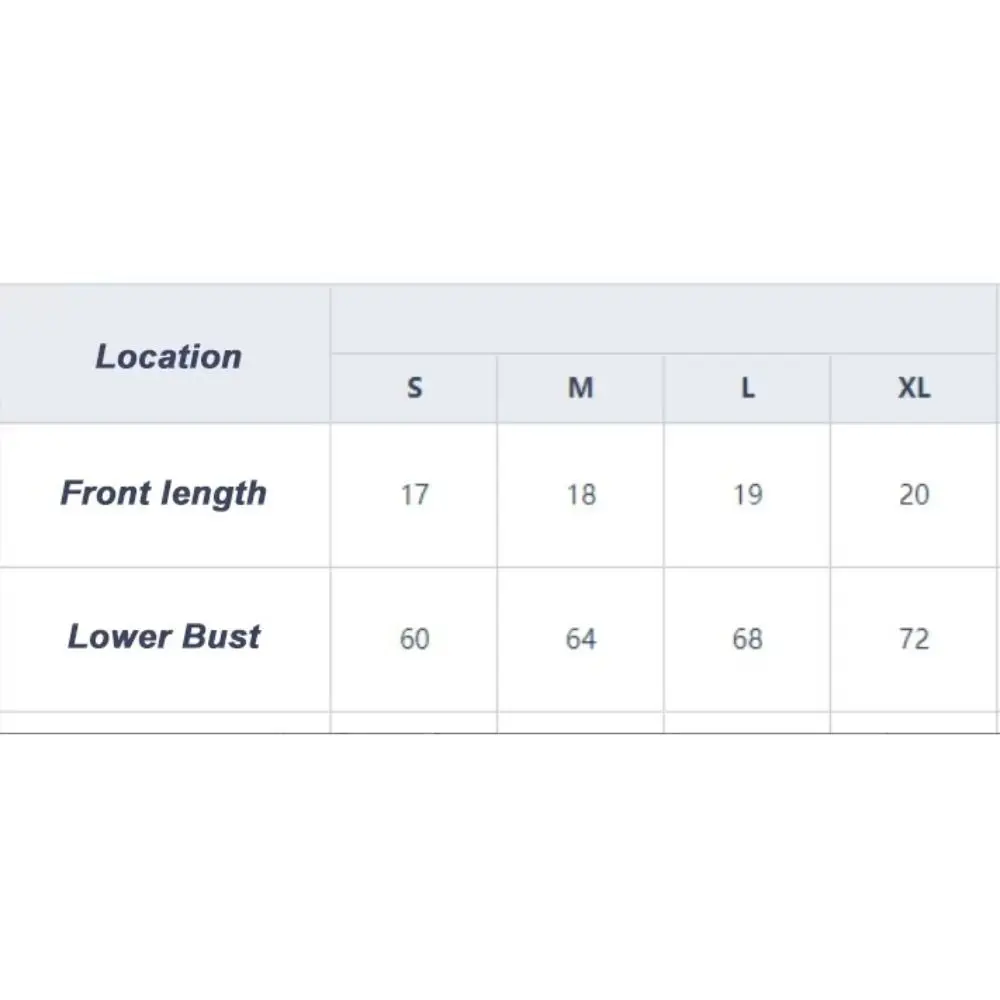Select Lower Bust value 60
This screenshot has width=1000, height=1000.
414,638
